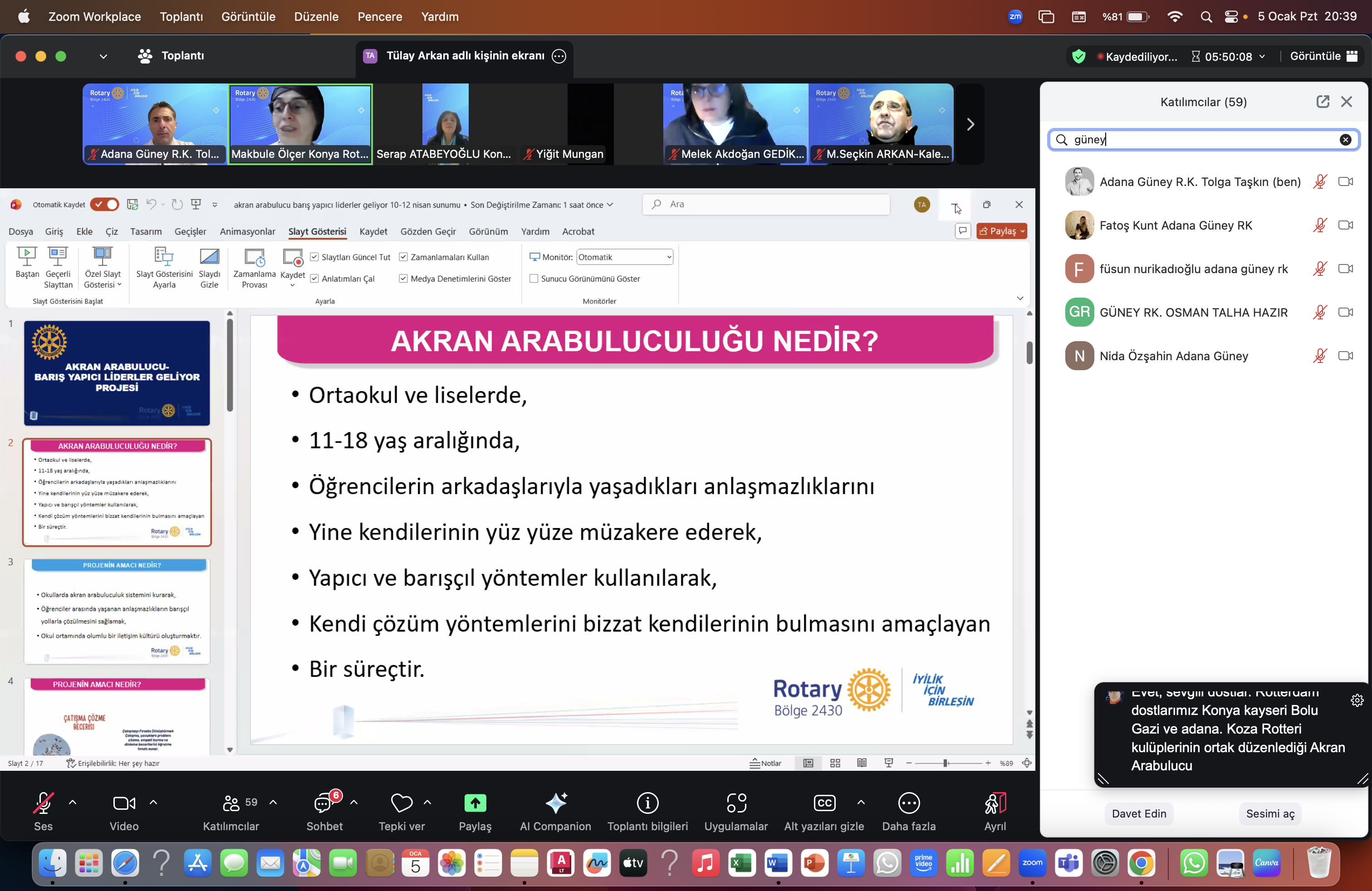The image size is (1372, 891).
Task: Pop out the Katılımcılar panel
Action: click(1323, 102)
